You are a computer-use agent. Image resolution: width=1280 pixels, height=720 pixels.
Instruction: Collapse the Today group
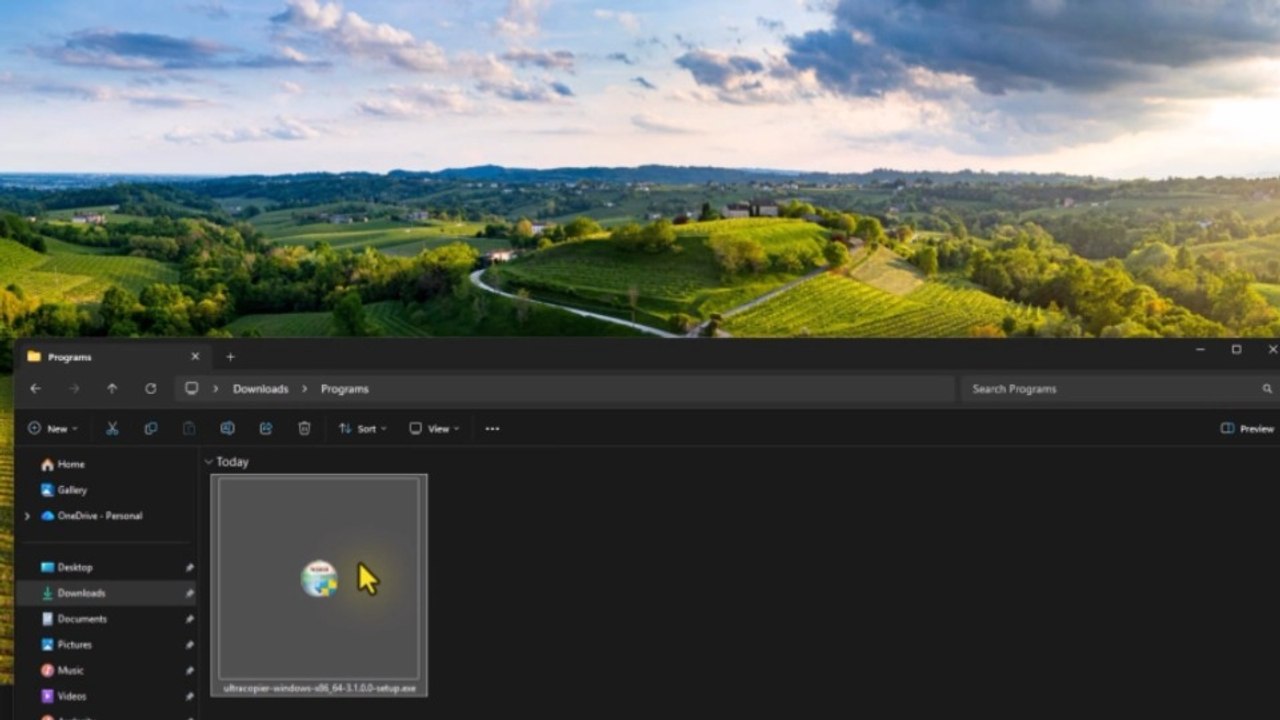click(208, 462)
